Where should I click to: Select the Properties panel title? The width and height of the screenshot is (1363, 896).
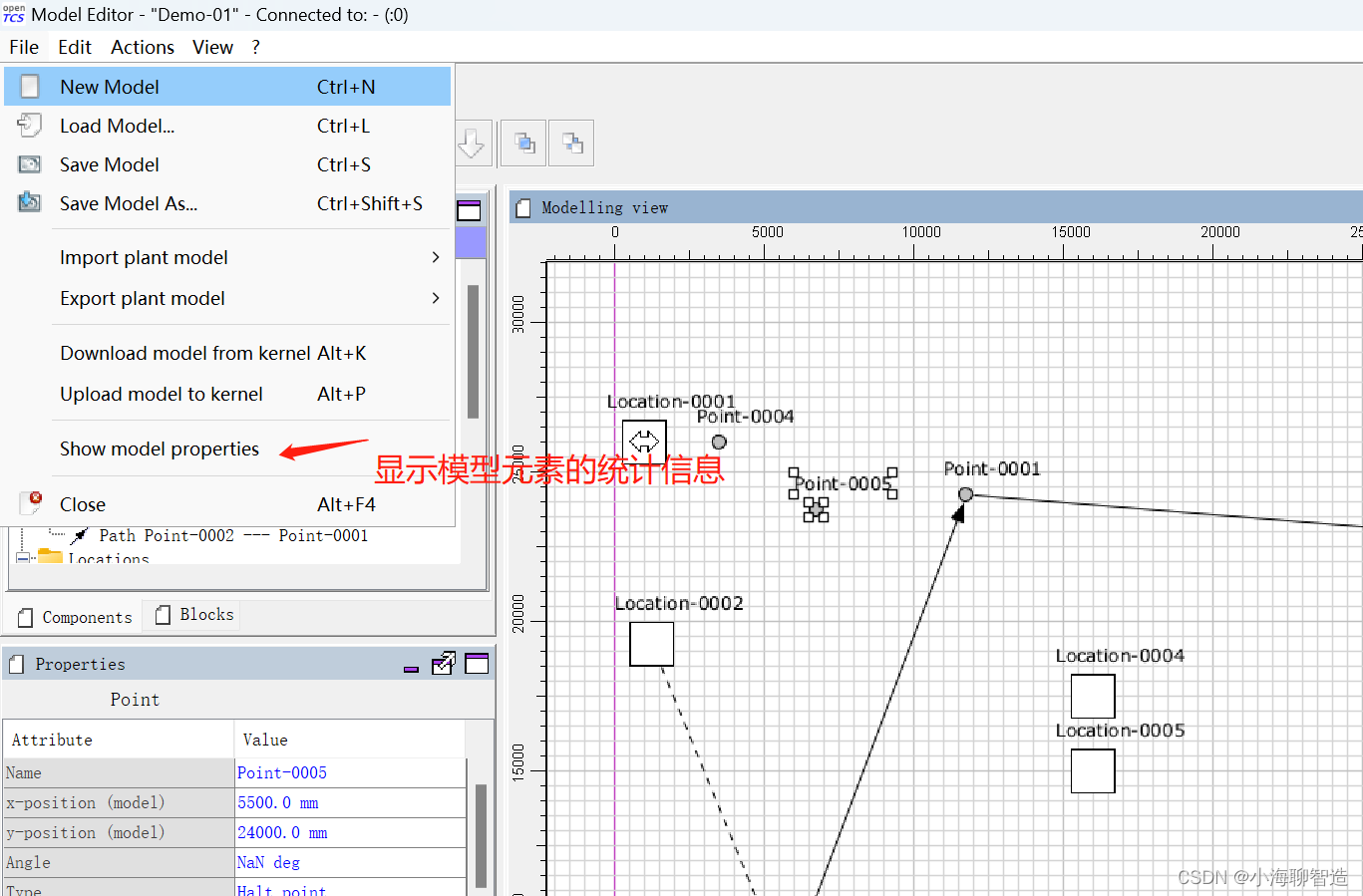(x=80, y=664)
